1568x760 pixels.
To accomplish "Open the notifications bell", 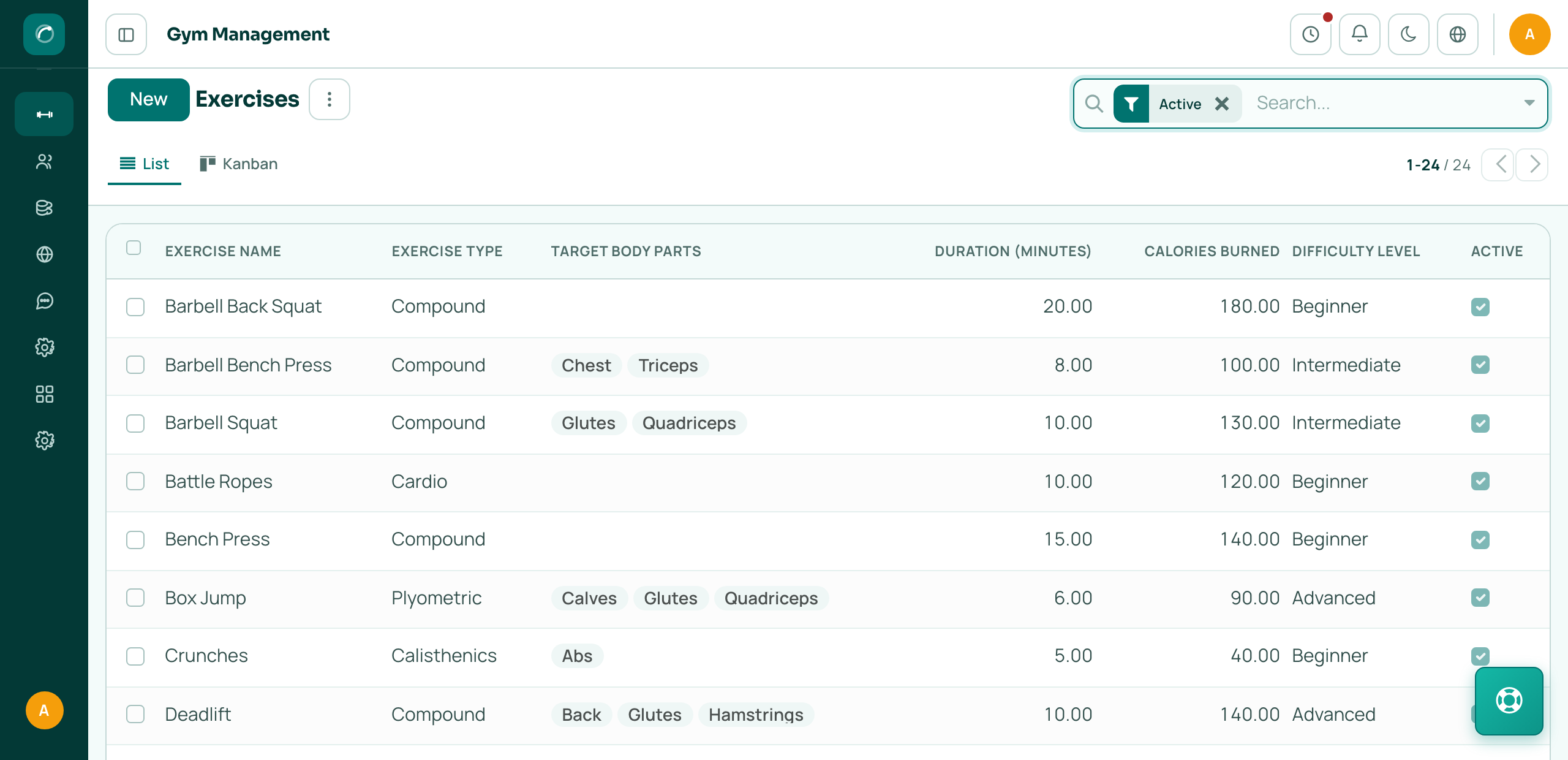I will (1360, 34).
